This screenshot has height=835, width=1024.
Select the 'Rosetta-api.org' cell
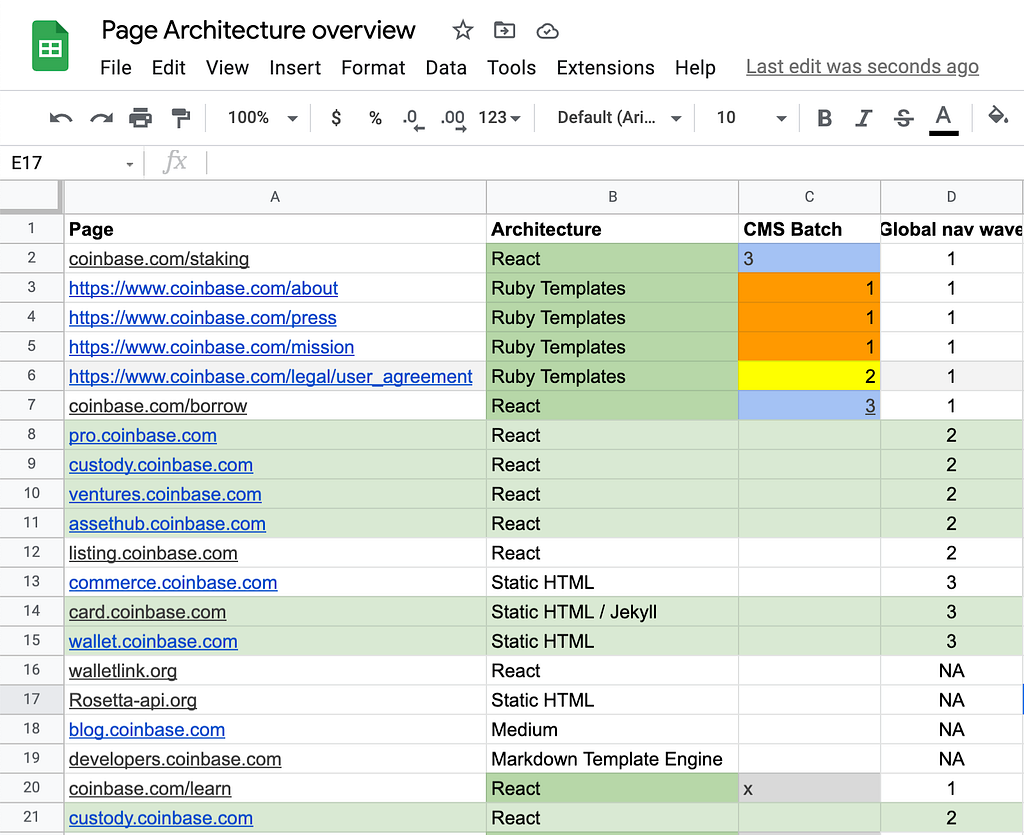tap(275, 700)
